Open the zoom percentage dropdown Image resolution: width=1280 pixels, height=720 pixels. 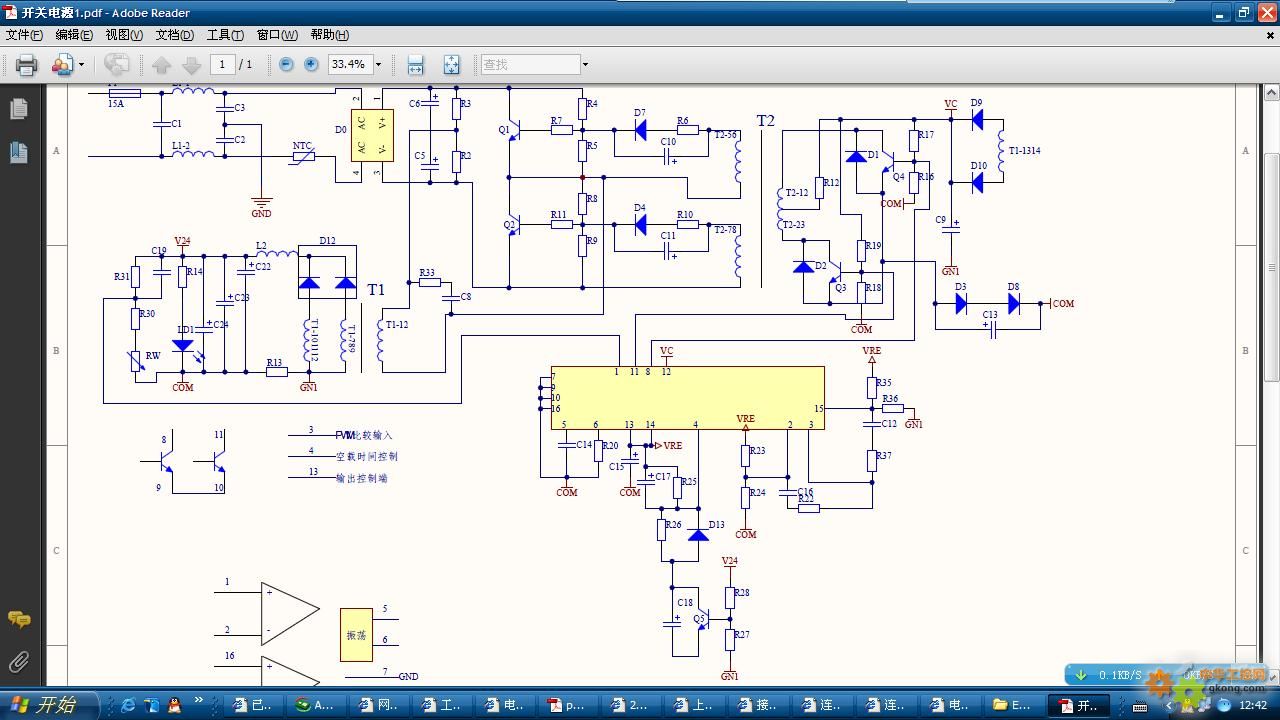point(378,64)
